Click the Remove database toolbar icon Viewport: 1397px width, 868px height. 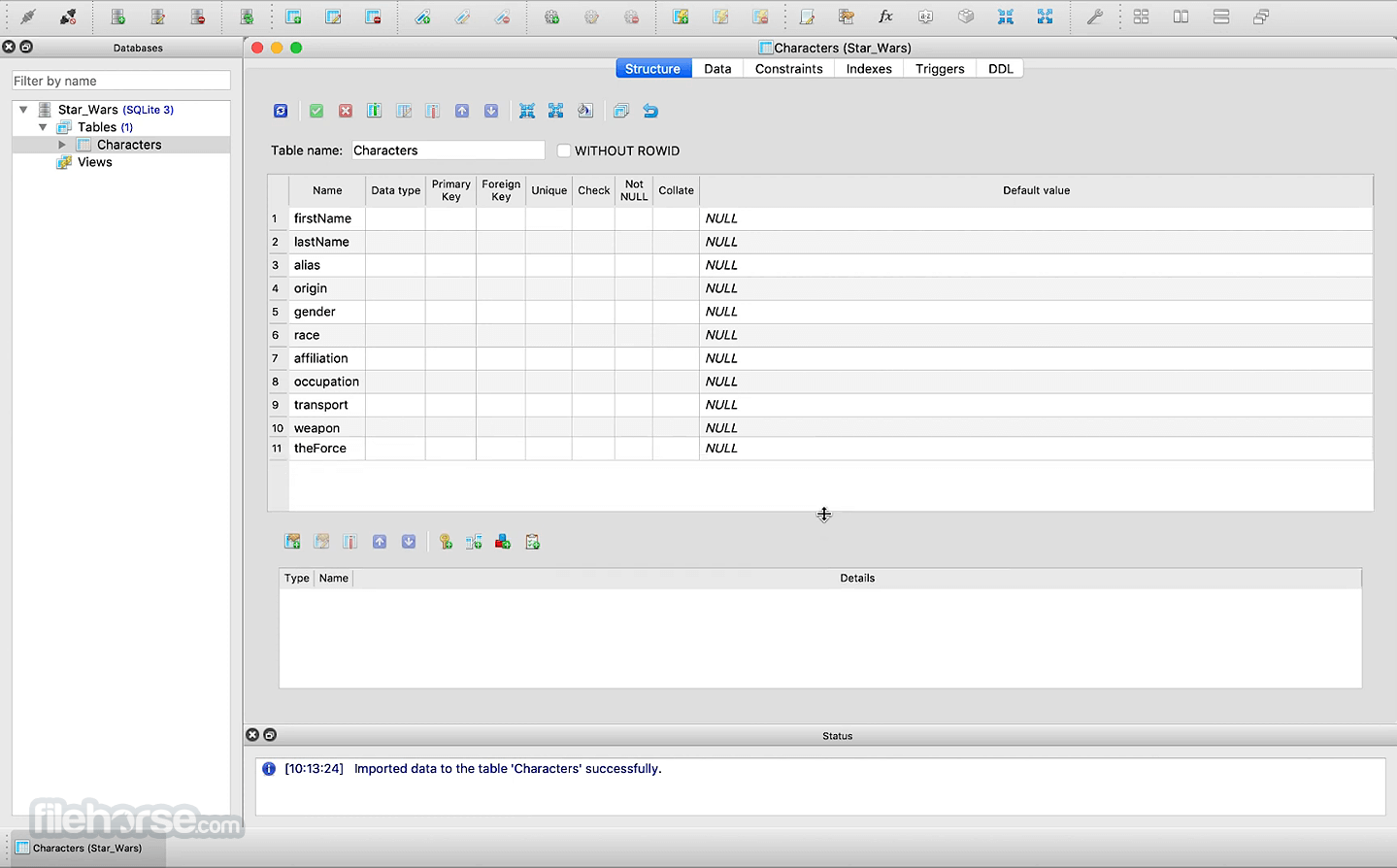[x=198, y=17]
